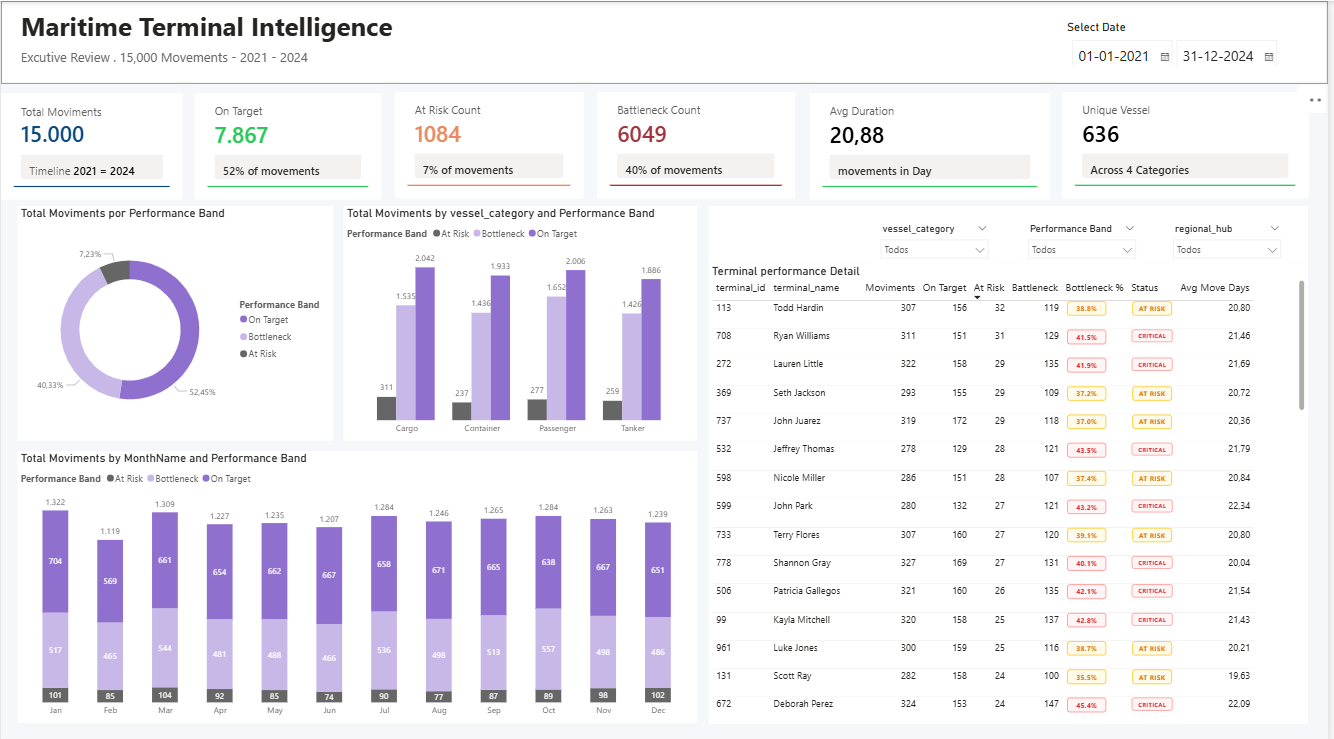Open the end date calendar picker

pos(1270,56)
